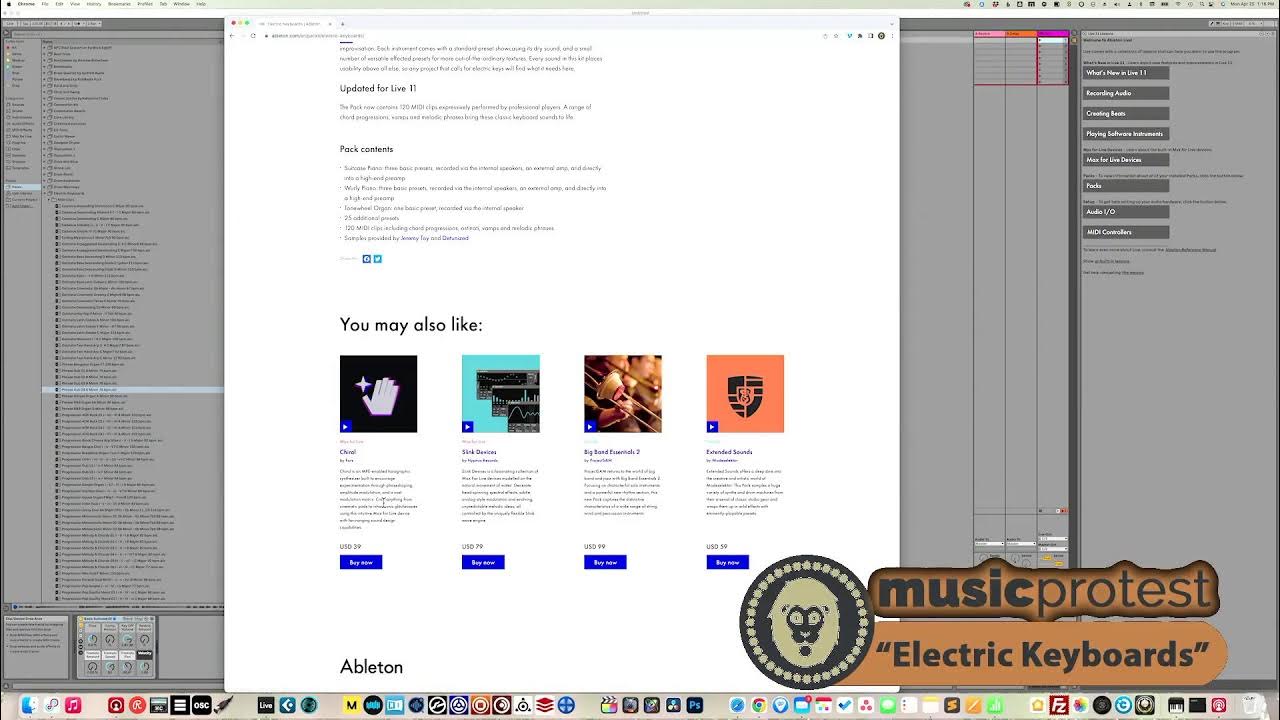Open the View menu
The height and width of the screenshot is (720, 1280).
tap(74, 4)
